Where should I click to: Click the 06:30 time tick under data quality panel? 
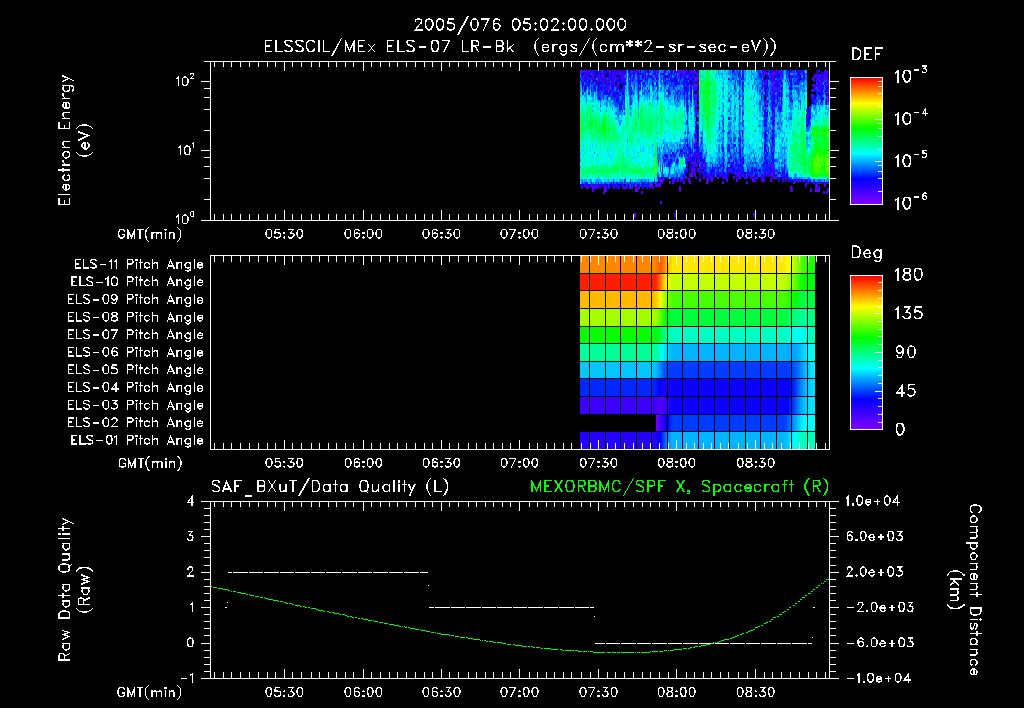[x=441, y=692]
